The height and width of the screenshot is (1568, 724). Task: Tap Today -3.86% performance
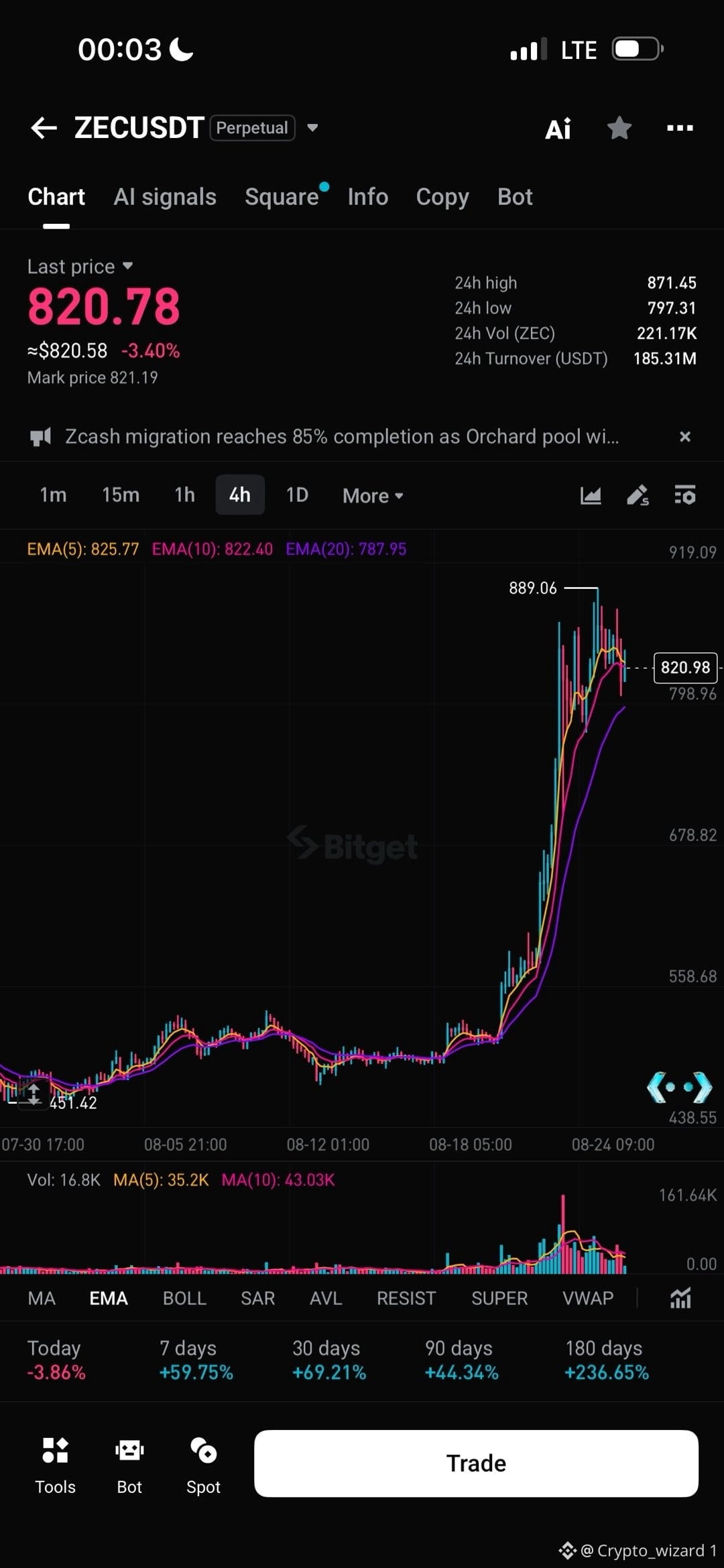click(x=56, y=1360)
